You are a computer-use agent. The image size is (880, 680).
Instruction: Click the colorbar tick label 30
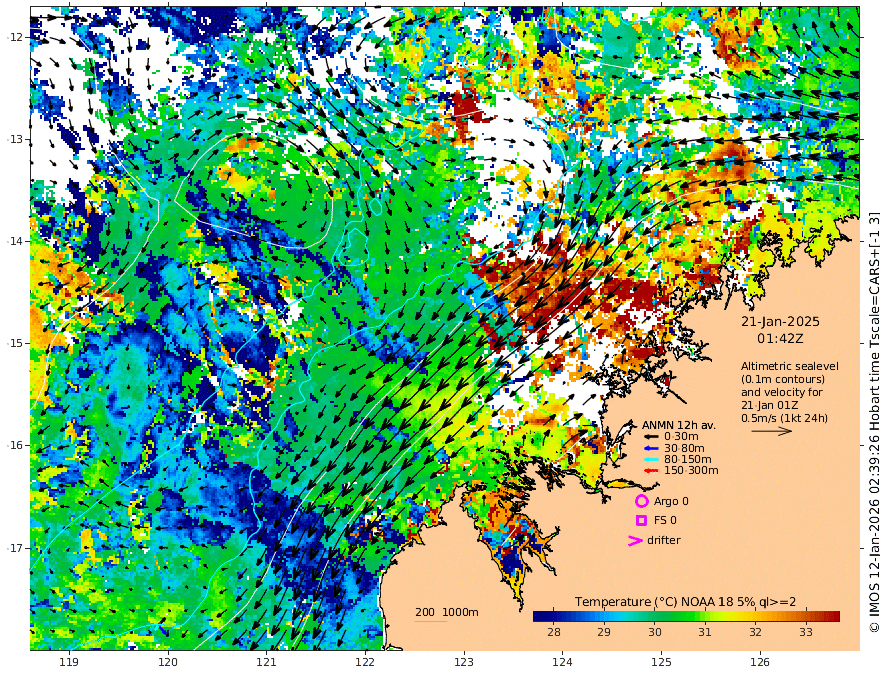[x=654, y=632]
